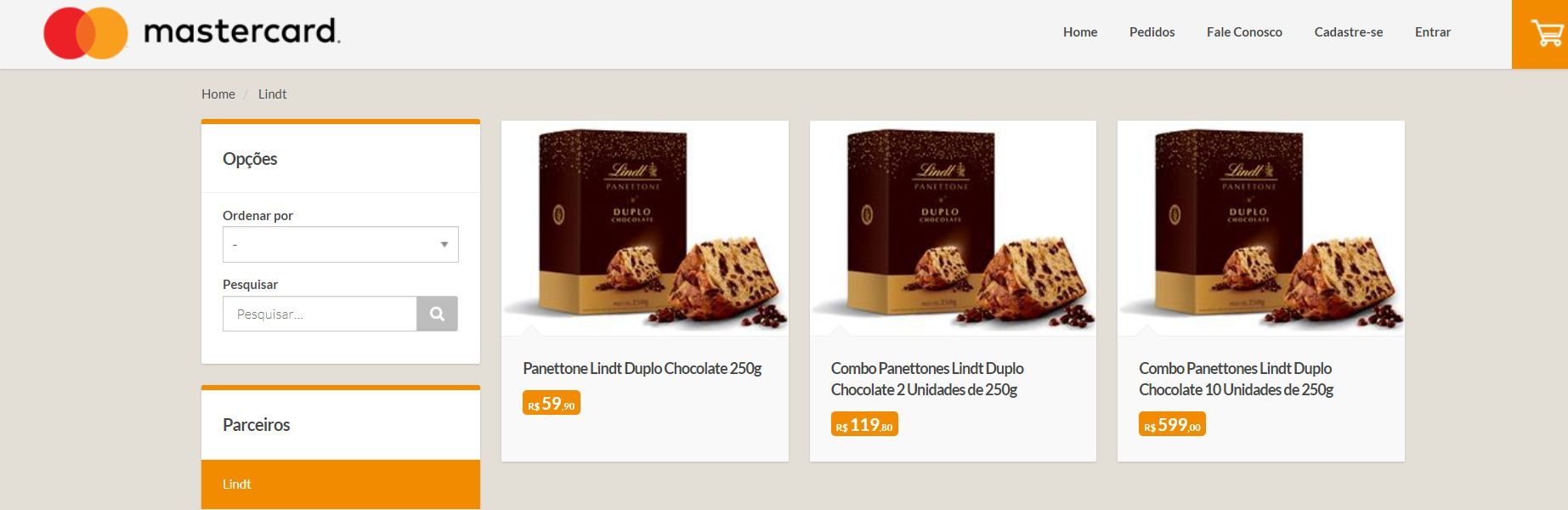Screen dimensions: 1568x510
Task: Open the Fale Conosco page
Action: [1244, 32]
